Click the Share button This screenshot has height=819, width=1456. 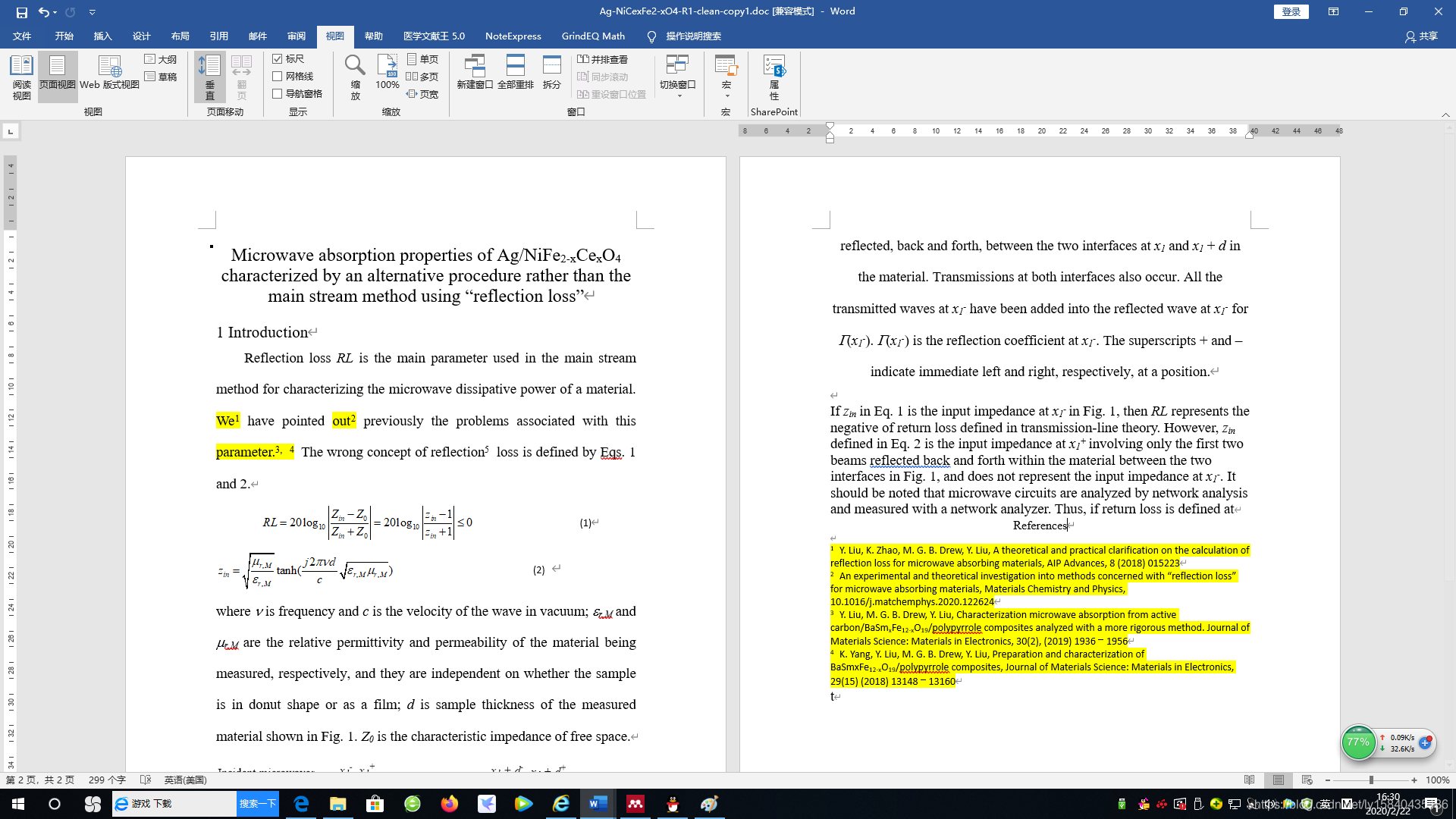[1422, 36]
